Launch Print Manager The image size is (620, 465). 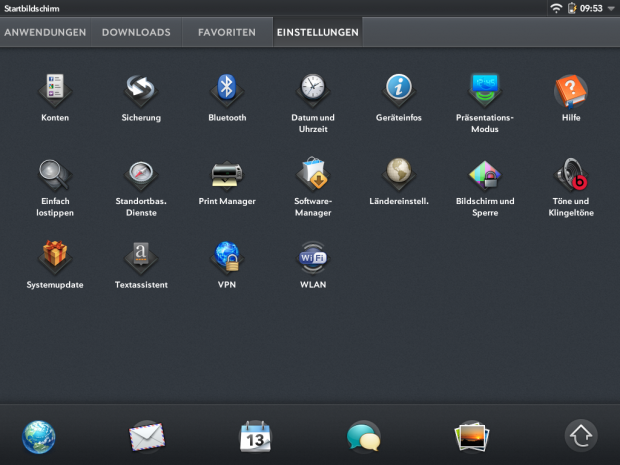[x=226, y=175]
